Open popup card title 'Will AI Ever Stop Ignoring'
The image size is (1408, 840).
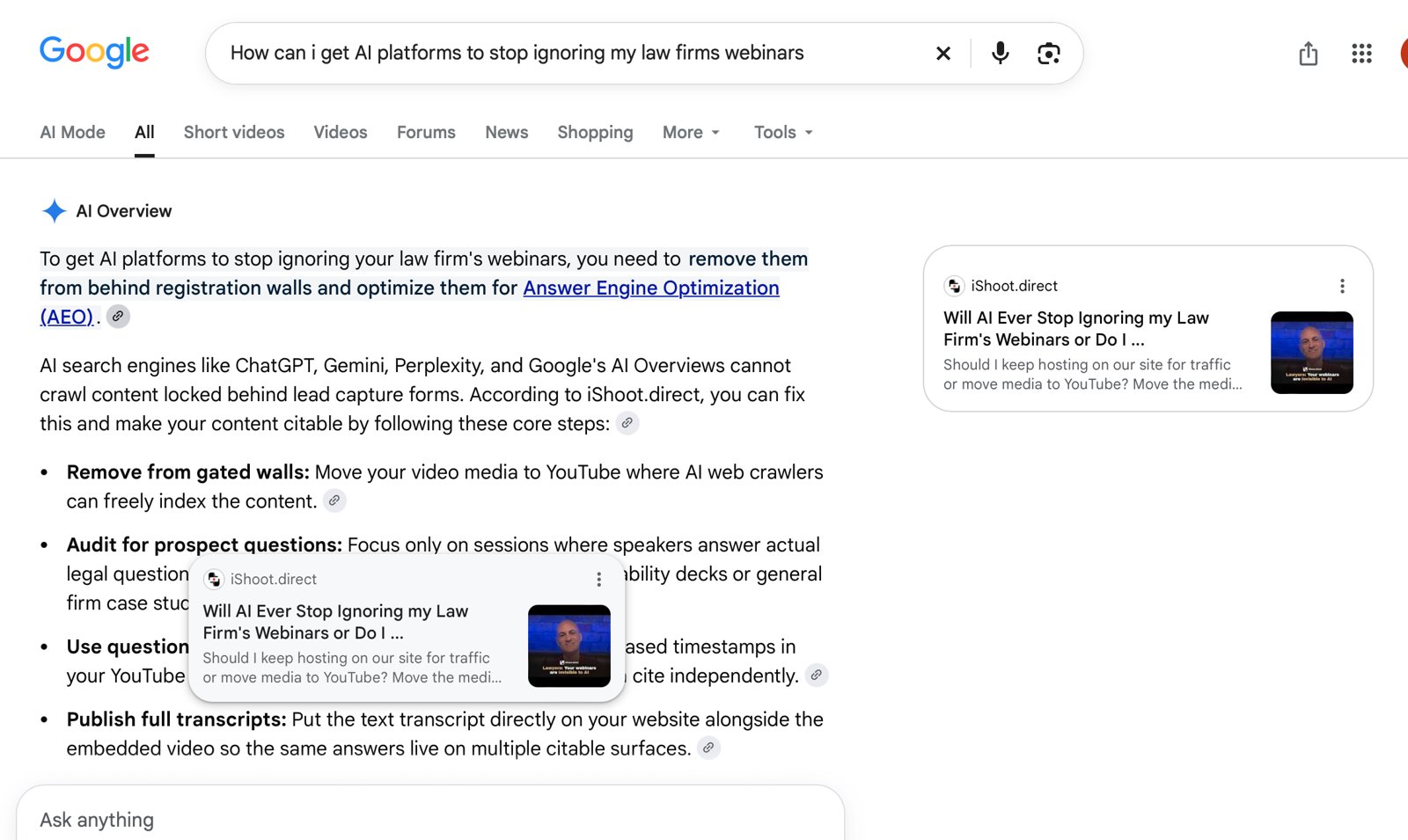(x=335, y=621)
